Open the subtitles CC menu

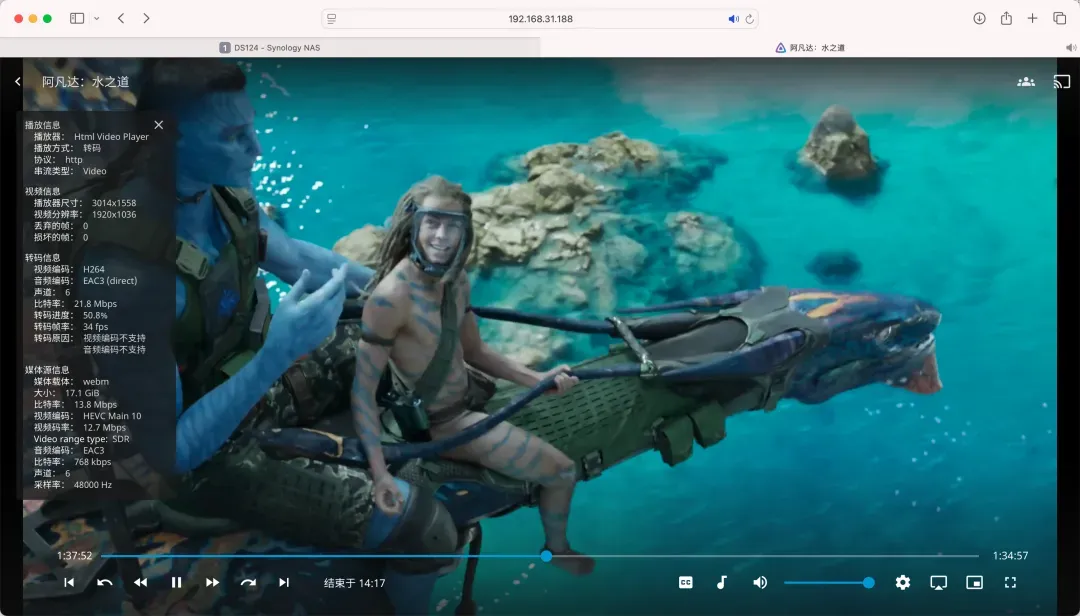[x=686, y=582]
